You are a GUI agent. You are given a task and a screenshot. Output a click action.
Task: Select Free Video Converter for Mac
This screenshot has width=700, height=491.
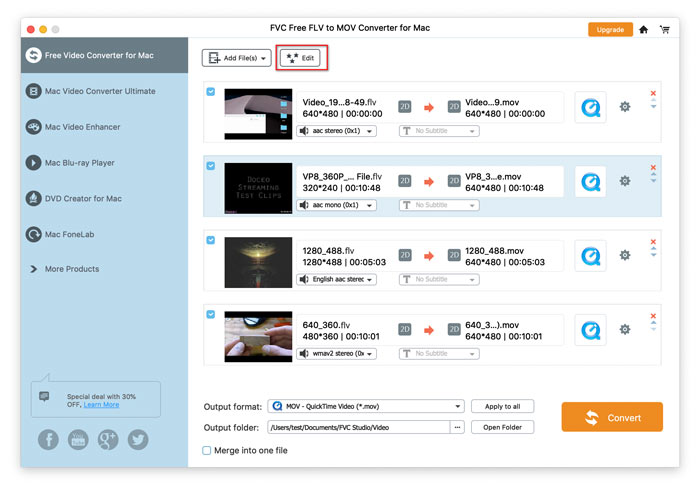click(x=104, y=55)
